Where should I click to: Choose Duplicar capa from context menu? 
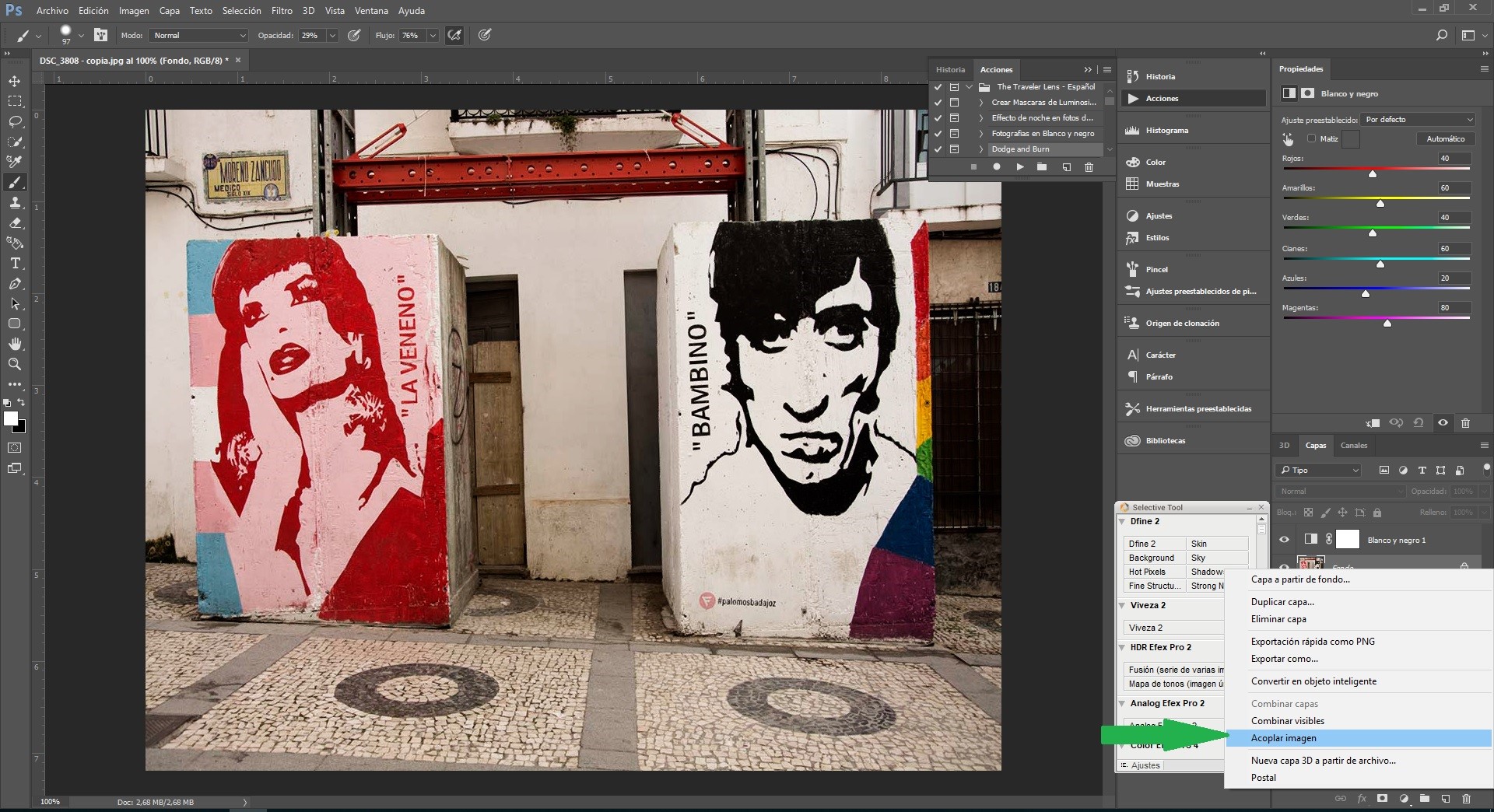(1359, 602)
